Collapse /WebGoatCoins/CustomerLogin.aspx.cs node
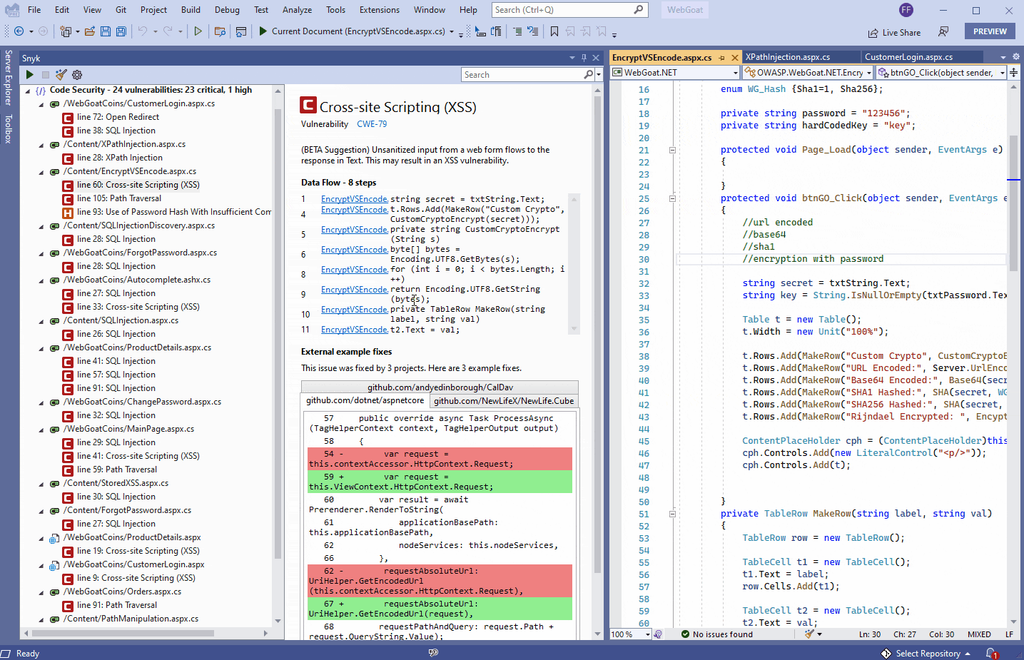The image size is (1024, 660). pos(41,104)
